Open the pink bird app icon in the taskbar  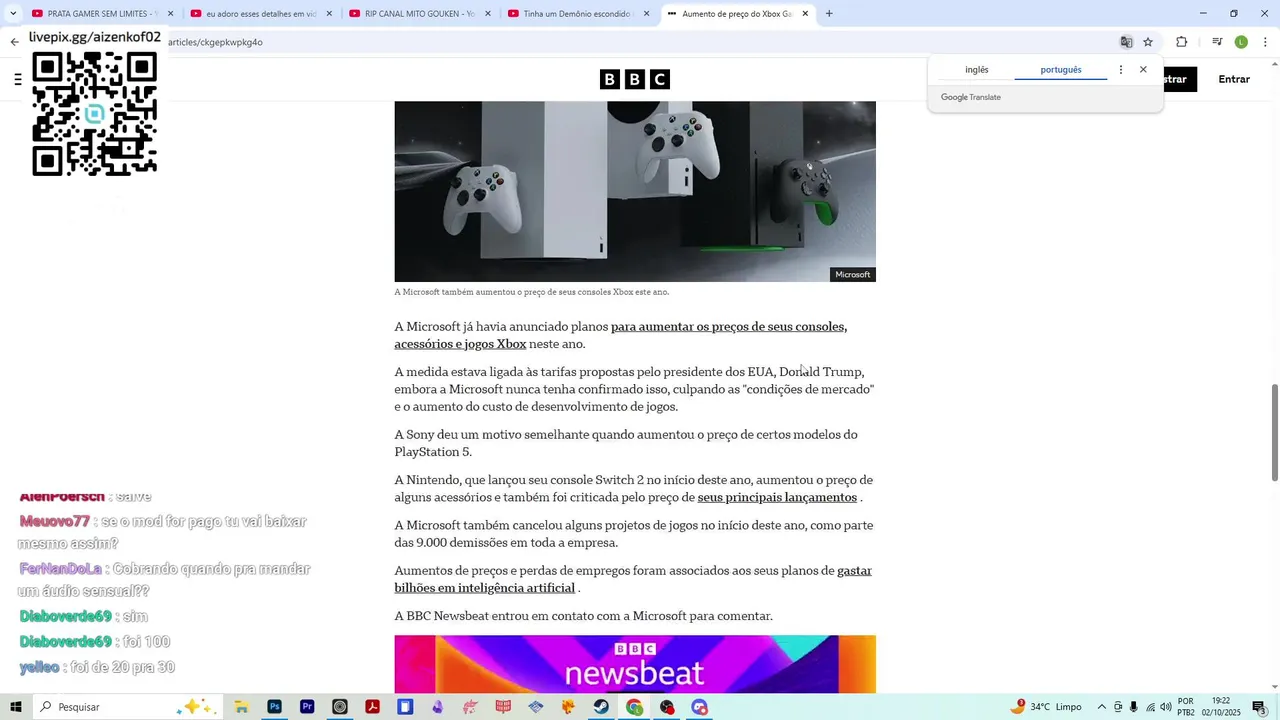click(470, 707)
